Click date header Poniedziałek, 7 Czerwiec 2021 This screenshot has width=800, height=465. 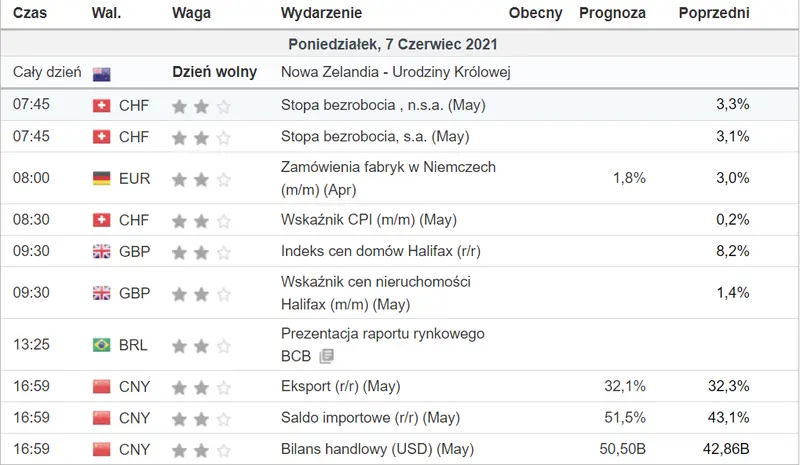393,44
